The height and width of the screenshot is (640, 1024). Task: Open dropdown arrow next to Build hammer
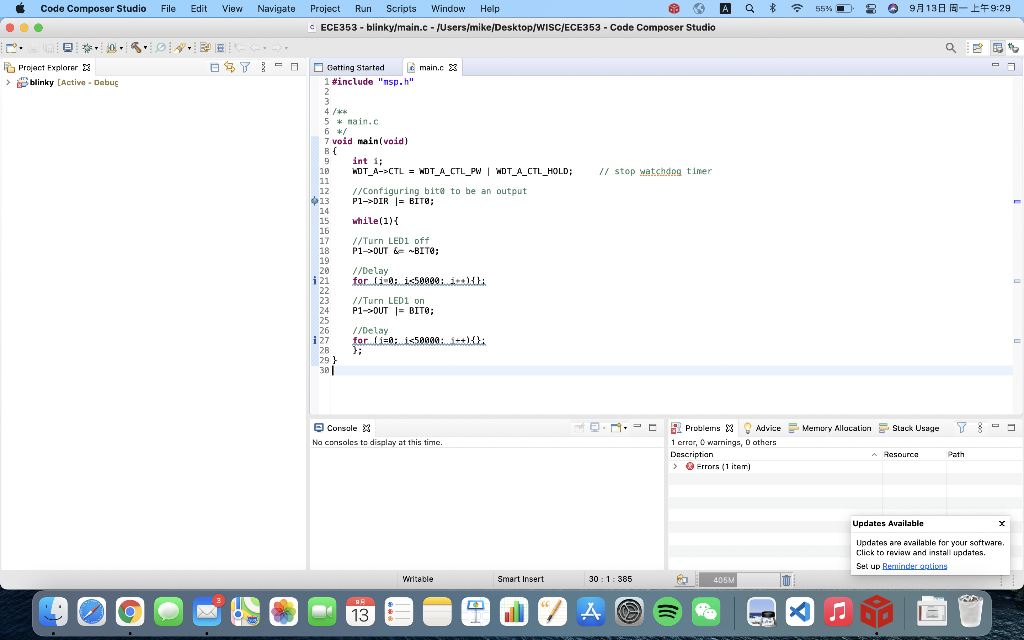tap(146, 48)
